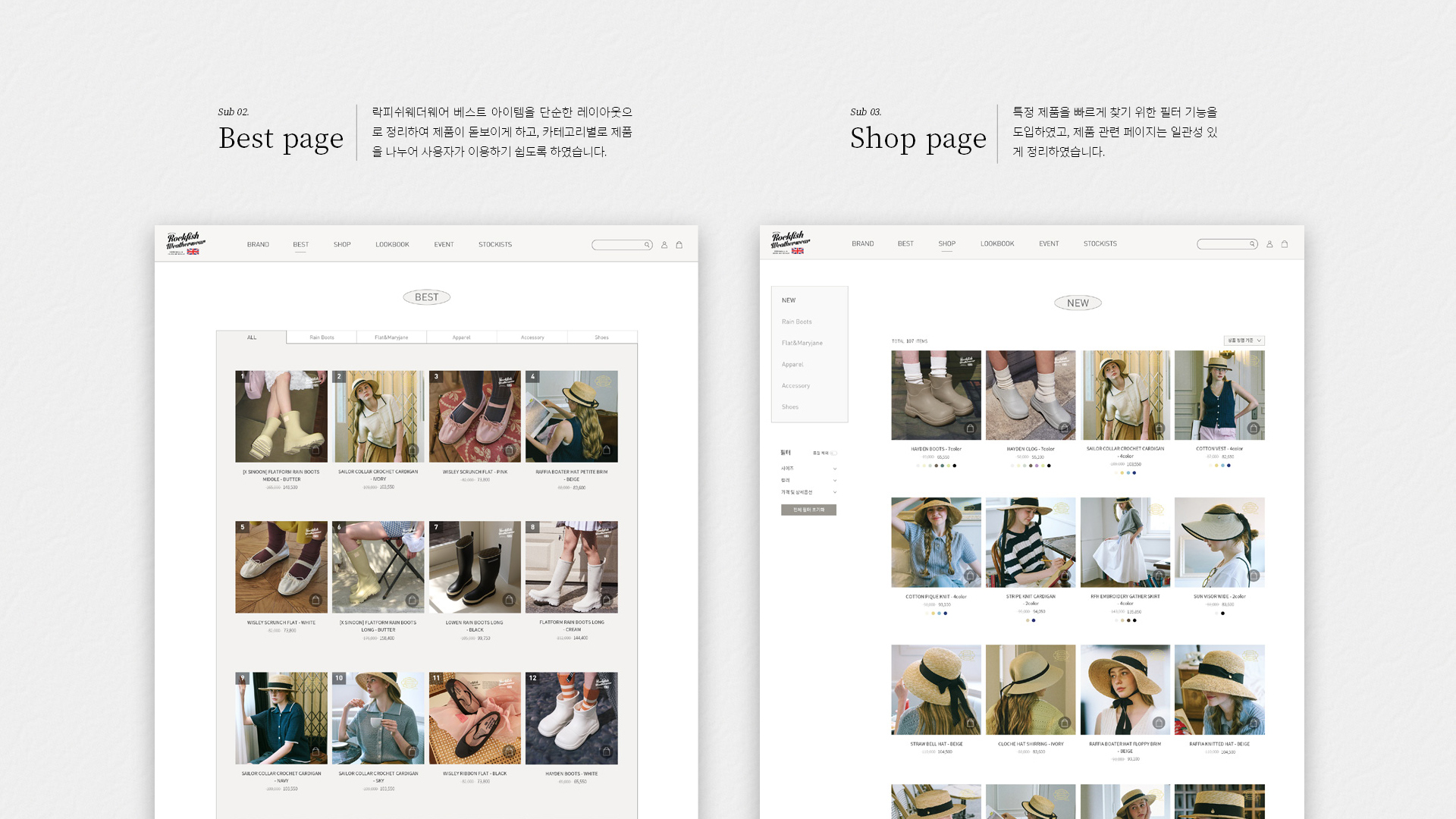Open the product sort order dropdown

[x=1244, y=340]
